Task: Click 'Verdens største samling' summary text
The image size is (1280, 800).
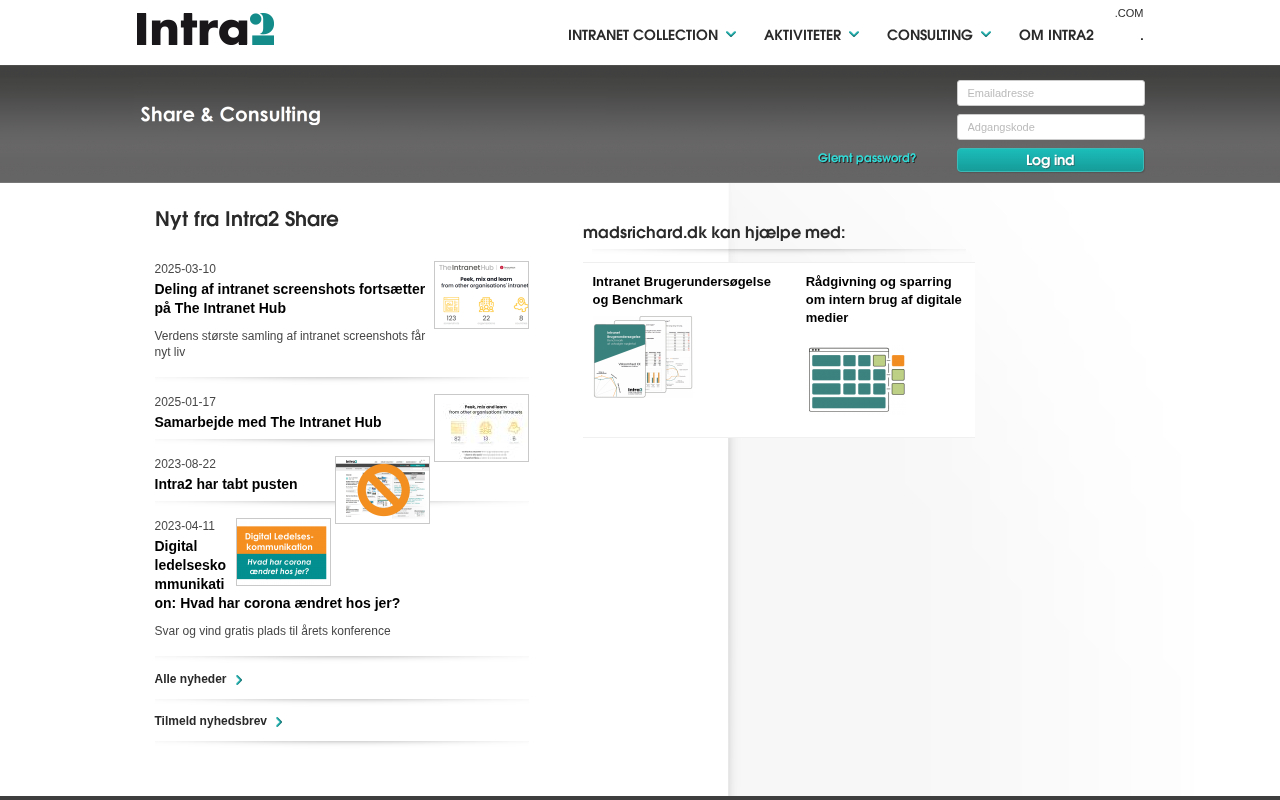Action: point(290,344)
